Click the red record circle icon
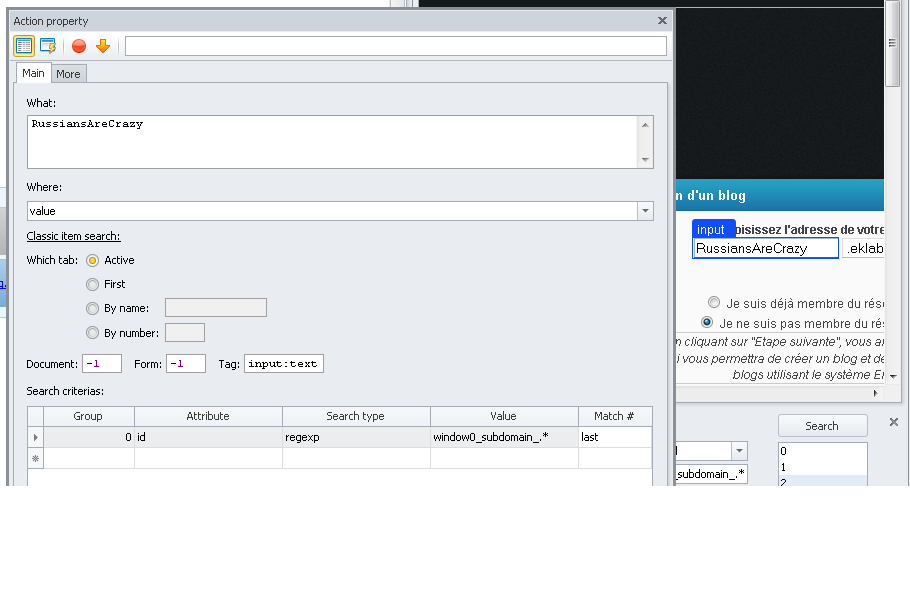This screenshot has width=910, height=614. pyautogui.click(x=79, y=46)
